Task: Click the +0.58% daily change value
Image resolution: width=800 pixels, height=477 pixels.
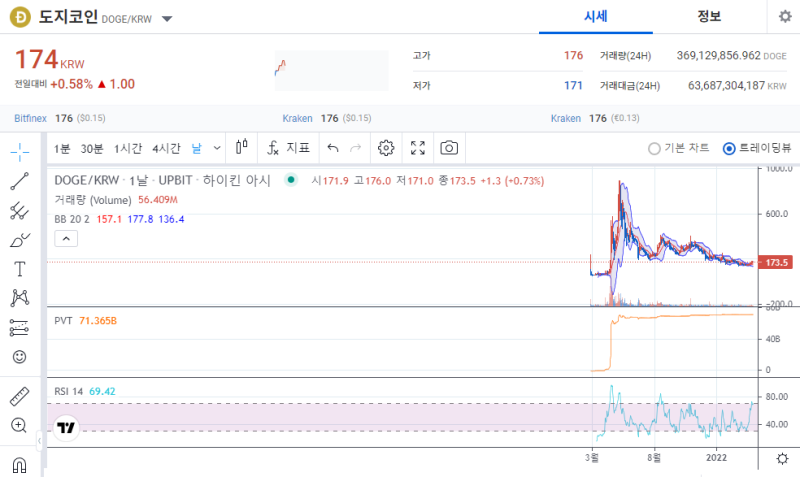Action: [x=71, y=84]
